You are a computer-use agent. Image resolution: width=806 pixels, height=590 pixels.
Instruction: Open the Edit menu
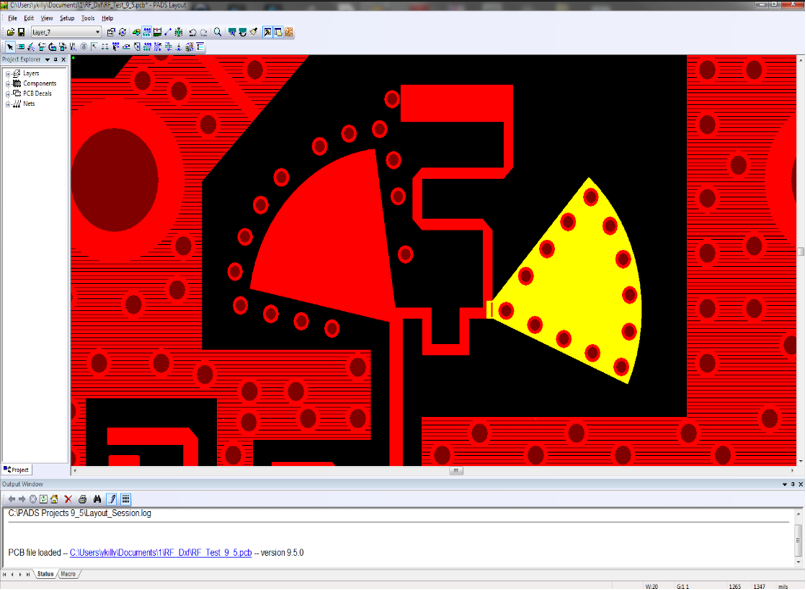29,18
